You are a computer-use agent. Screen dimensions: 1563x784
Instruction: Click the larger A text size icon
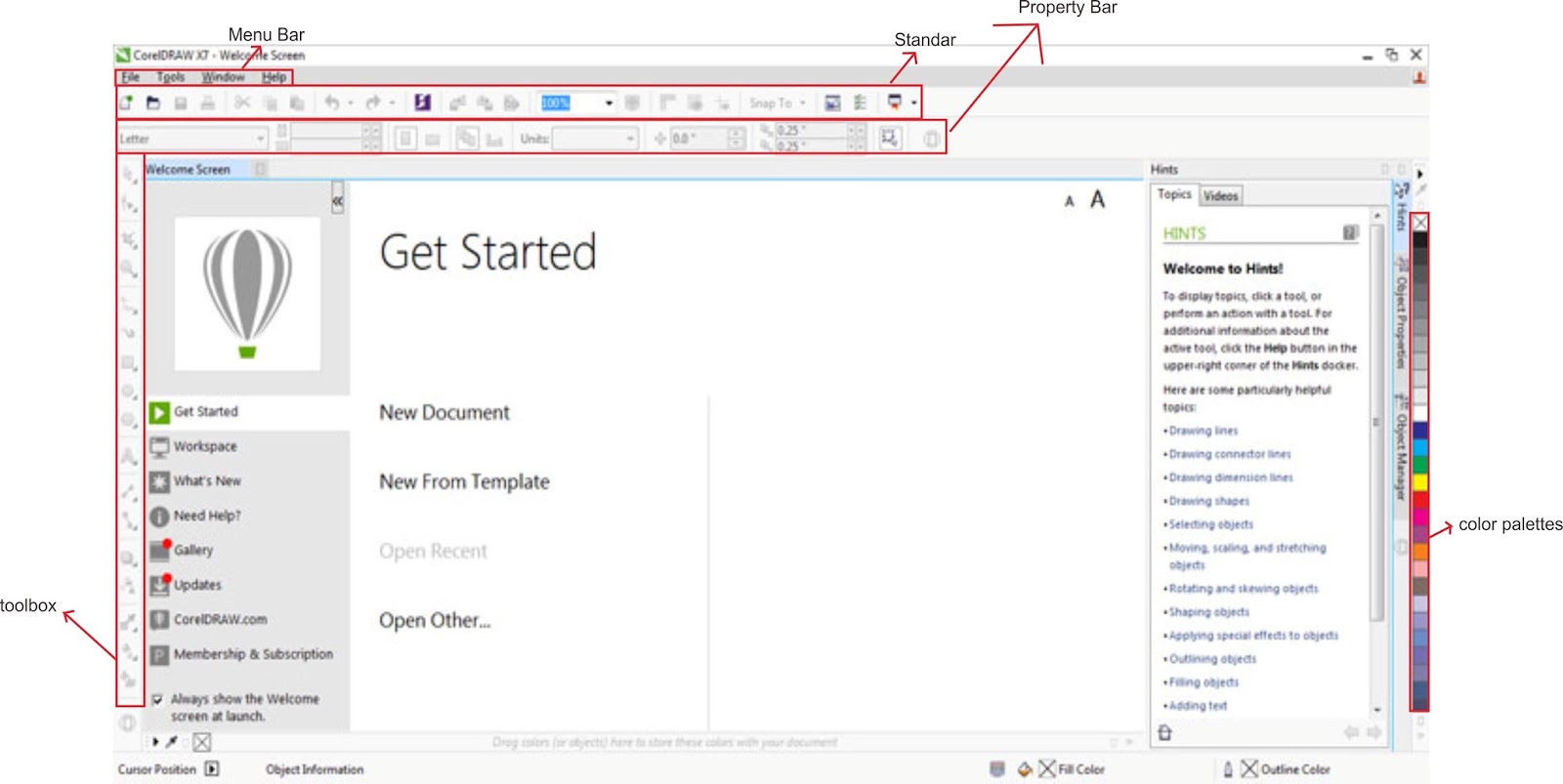pyautogui.click(x=1097, y=200)
